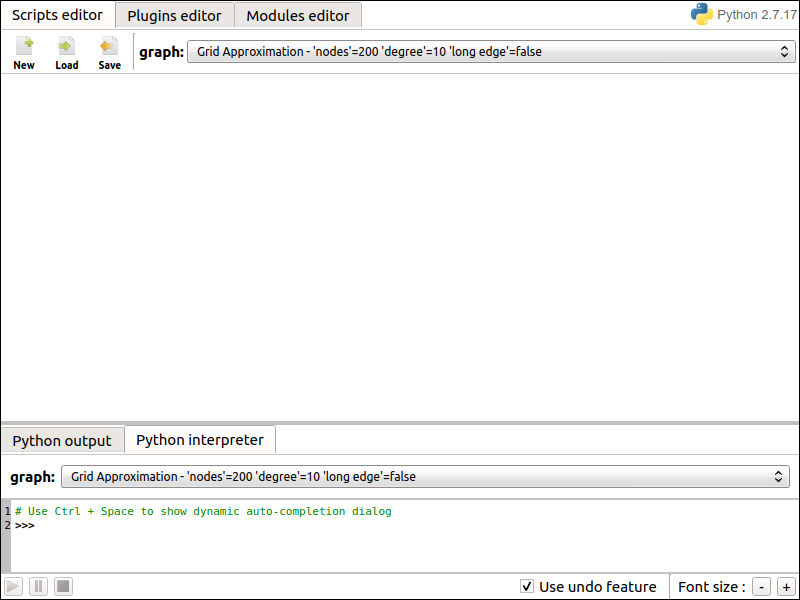Open the script editor graph dropdown
Screen dimensions: 800x600
(491, 52)
